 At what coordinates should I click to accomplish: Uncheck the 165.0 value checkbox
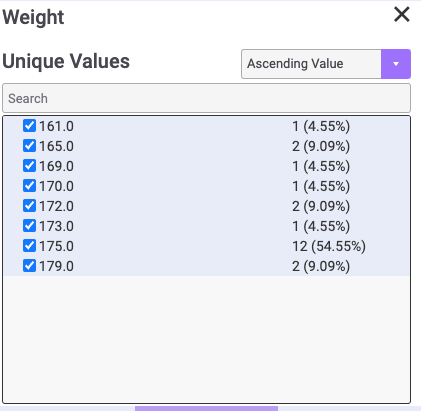point(29,146)
